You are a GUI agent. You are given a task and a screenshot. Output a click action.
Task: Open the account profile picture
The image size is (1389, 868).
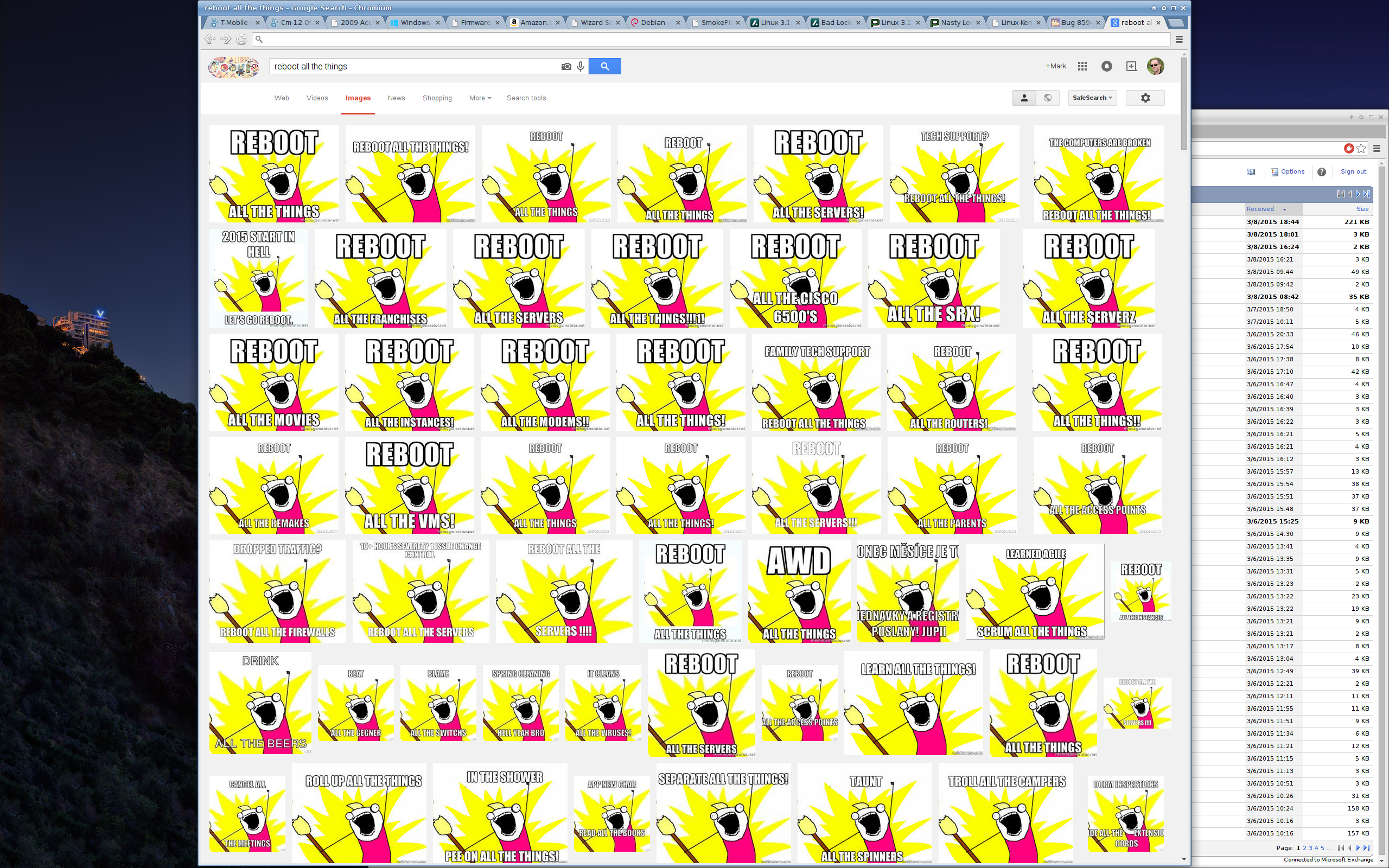(1155, 66)
